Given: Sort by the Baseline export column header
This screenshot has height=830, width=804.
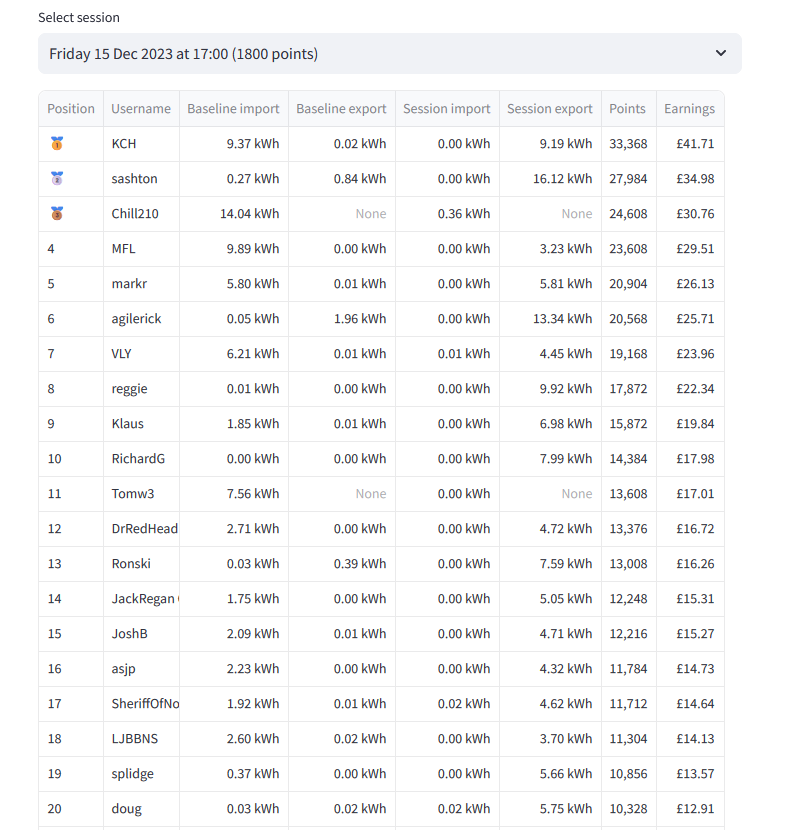Looking at the screenshot, I should pyautogui.click(x=341, y=109).
